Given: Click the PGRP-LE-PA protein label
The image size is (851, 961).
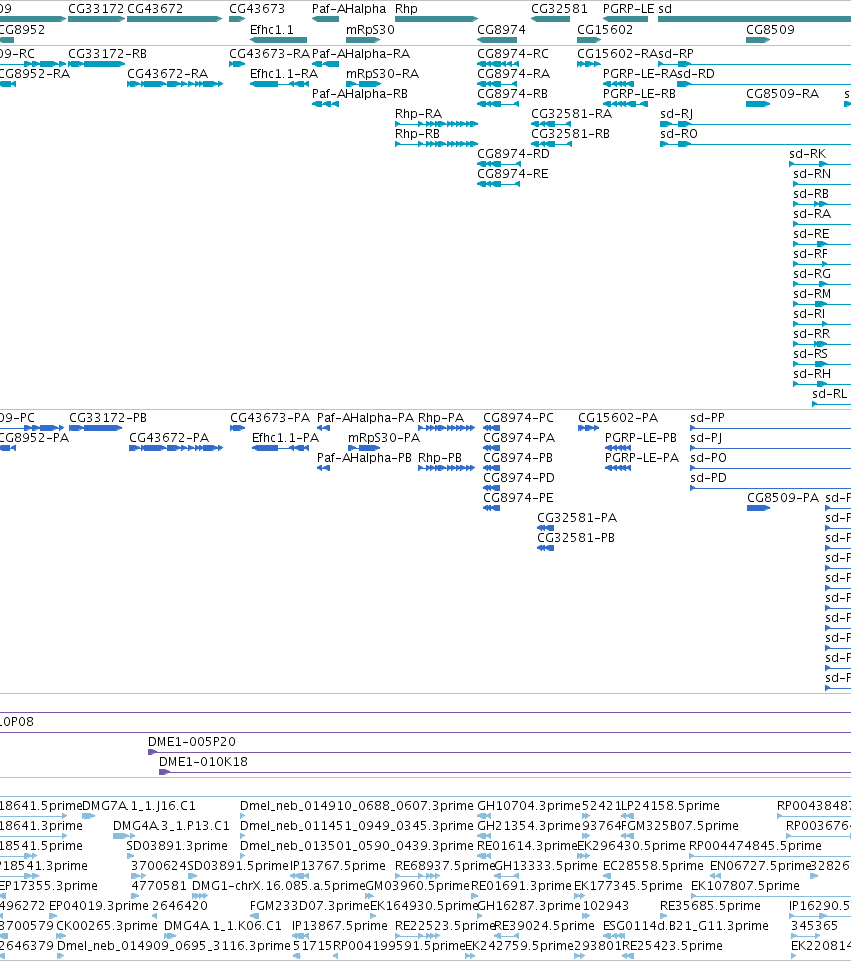Looking at the screenshot, I should [642, 458].
